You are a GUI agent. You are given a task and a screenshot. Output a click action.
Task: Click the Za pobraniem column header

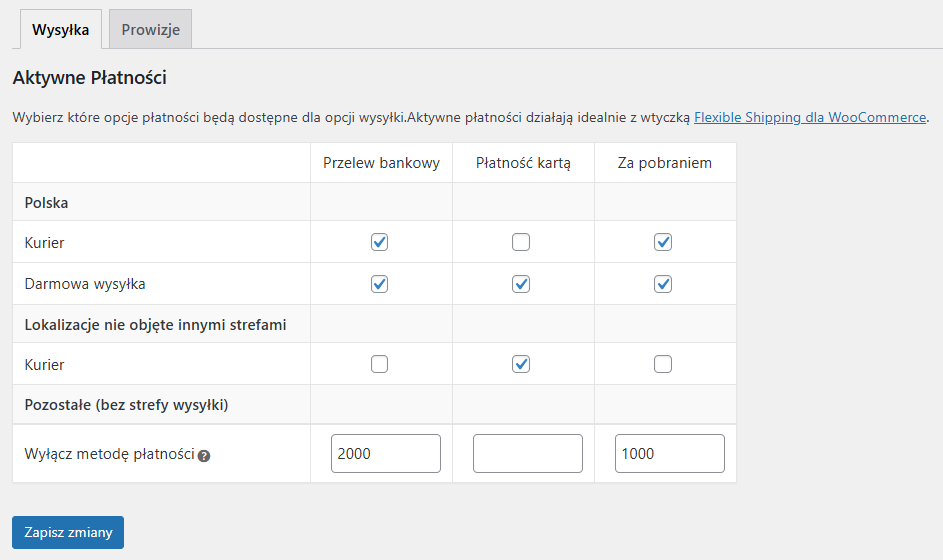click(665, 163)
